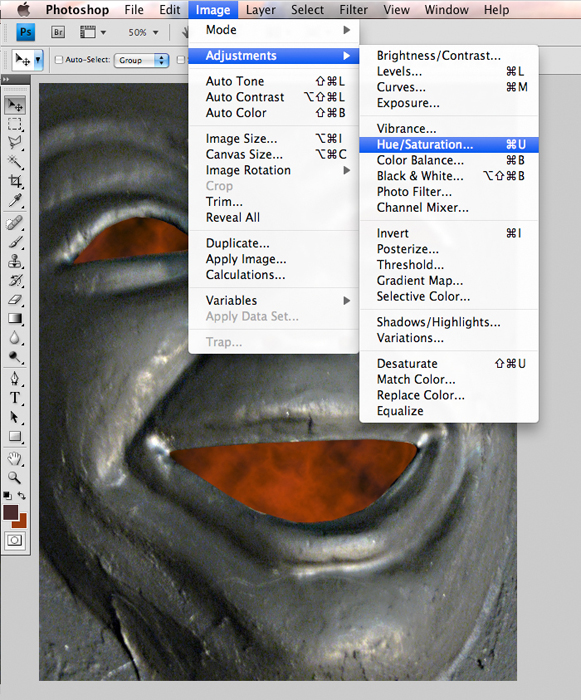Choose Desaturate from Adjustments
This screenshot has width=581, height=700.
[x=449, y=363]
